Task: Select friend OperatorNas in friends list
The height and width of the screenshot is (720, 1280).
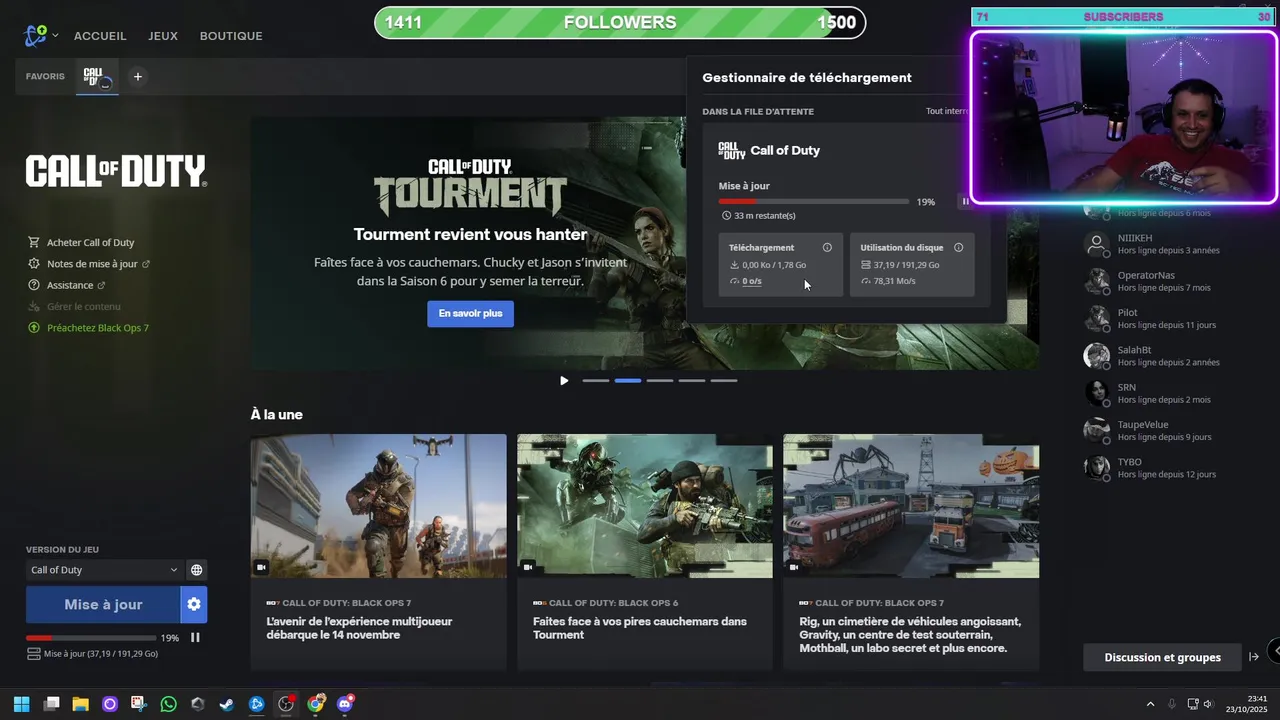Action: coord(1146,275)
